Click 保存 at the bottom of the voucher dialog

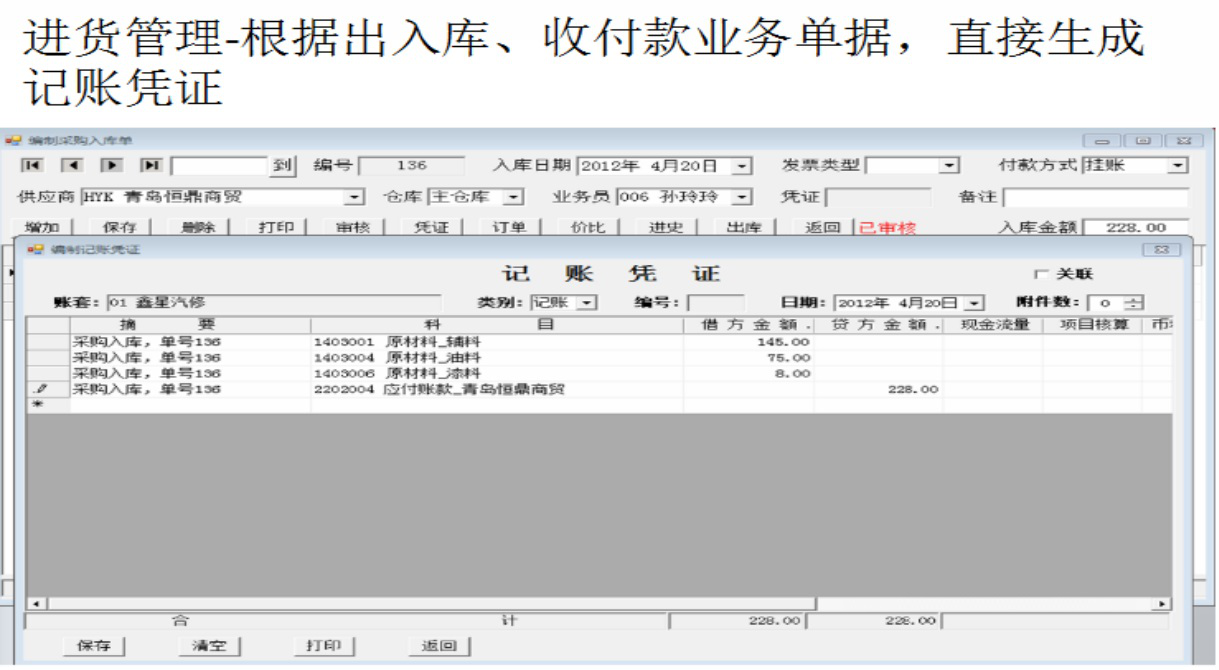tap(94, 646)
